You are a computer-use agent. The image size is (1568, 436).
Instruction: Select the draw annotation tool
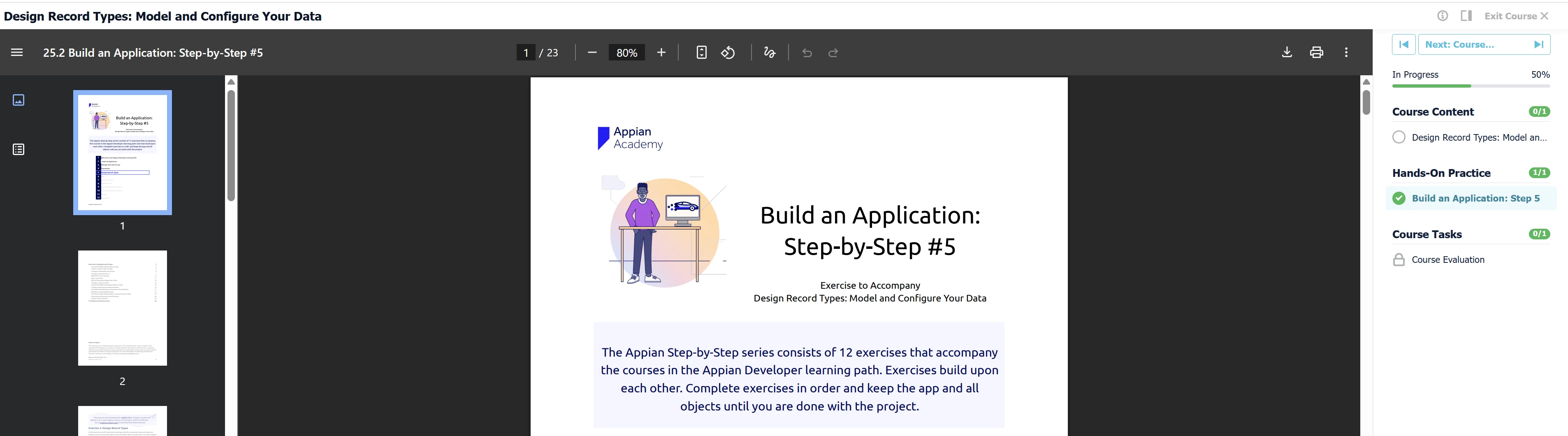point(769,52)
